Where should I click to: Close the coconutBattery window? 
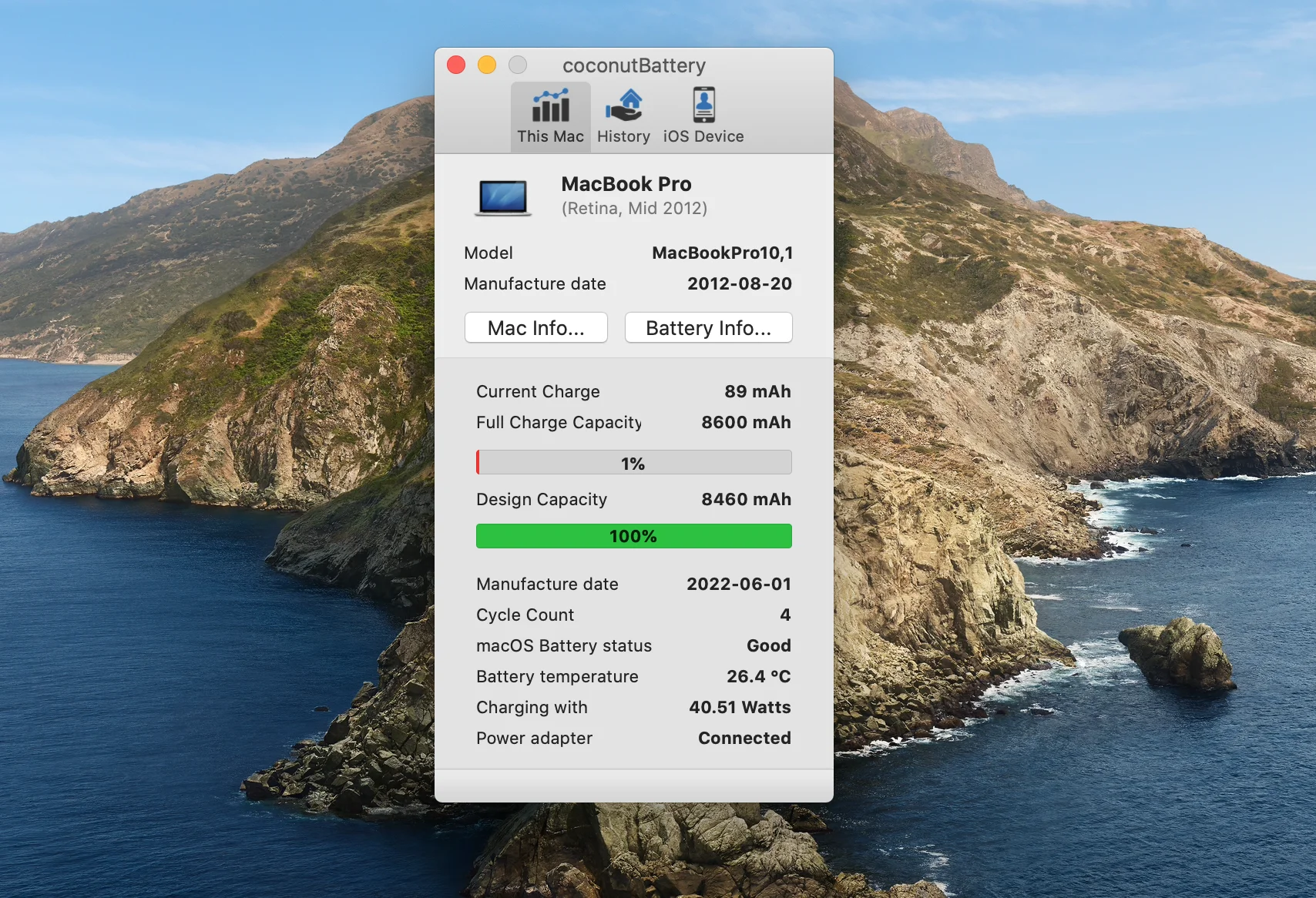tap(456, 65)
